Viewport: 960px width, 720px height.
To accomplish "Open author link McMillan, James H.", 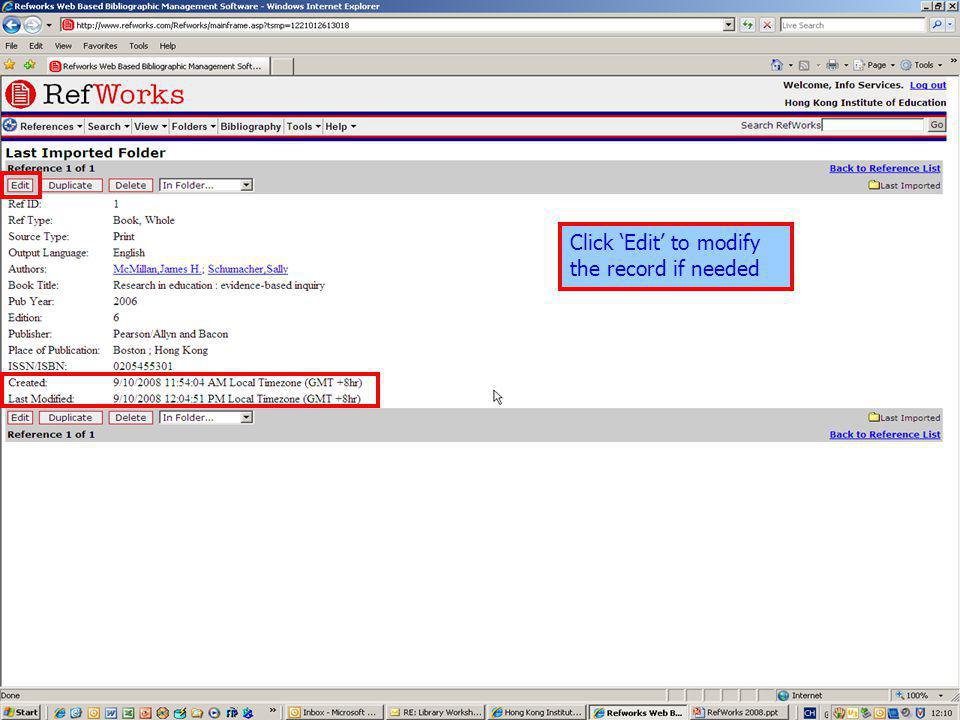I will [158, 269].
